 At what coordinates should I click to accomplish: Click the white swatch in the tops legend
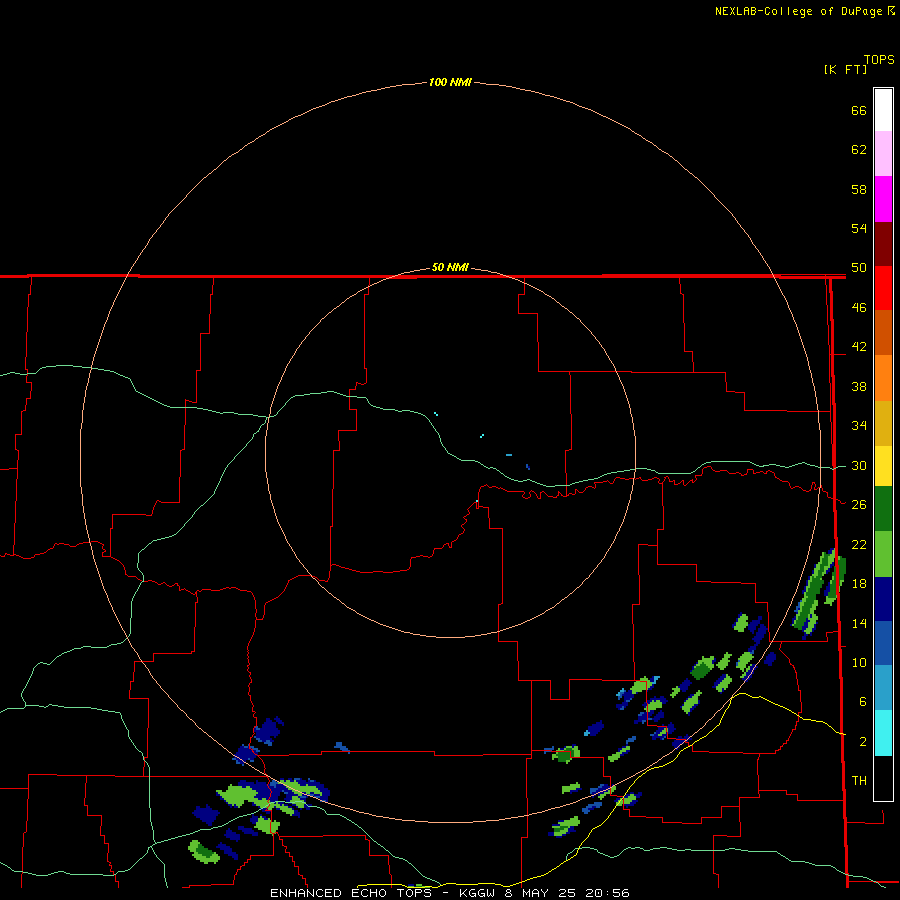pyautogui.click(x=883, y=110)
